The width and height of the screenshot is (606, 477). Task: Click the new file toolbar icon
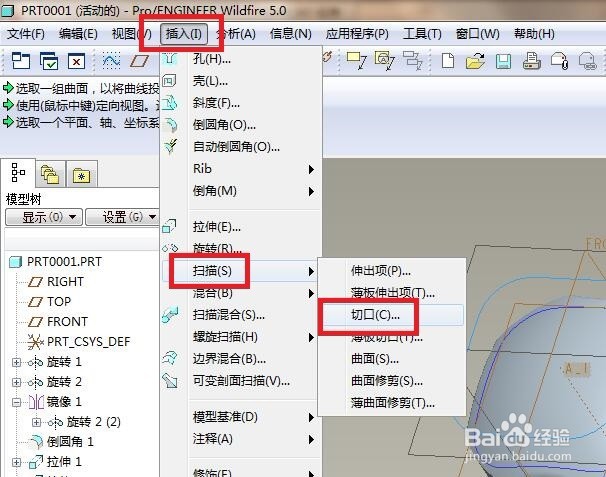448,61
